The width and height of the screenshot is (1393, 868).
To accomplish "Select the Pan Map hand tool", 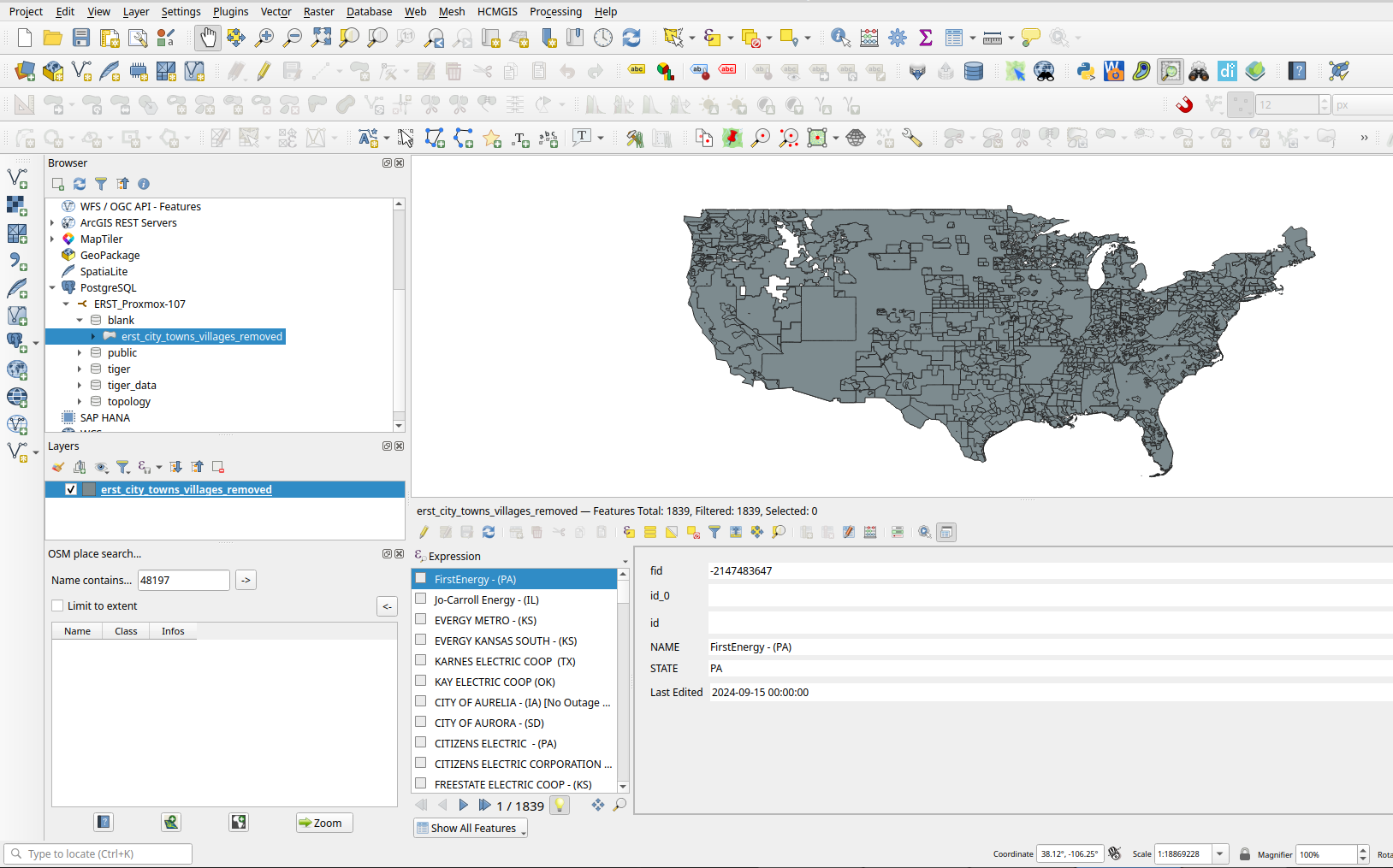I will coord(207,38).
